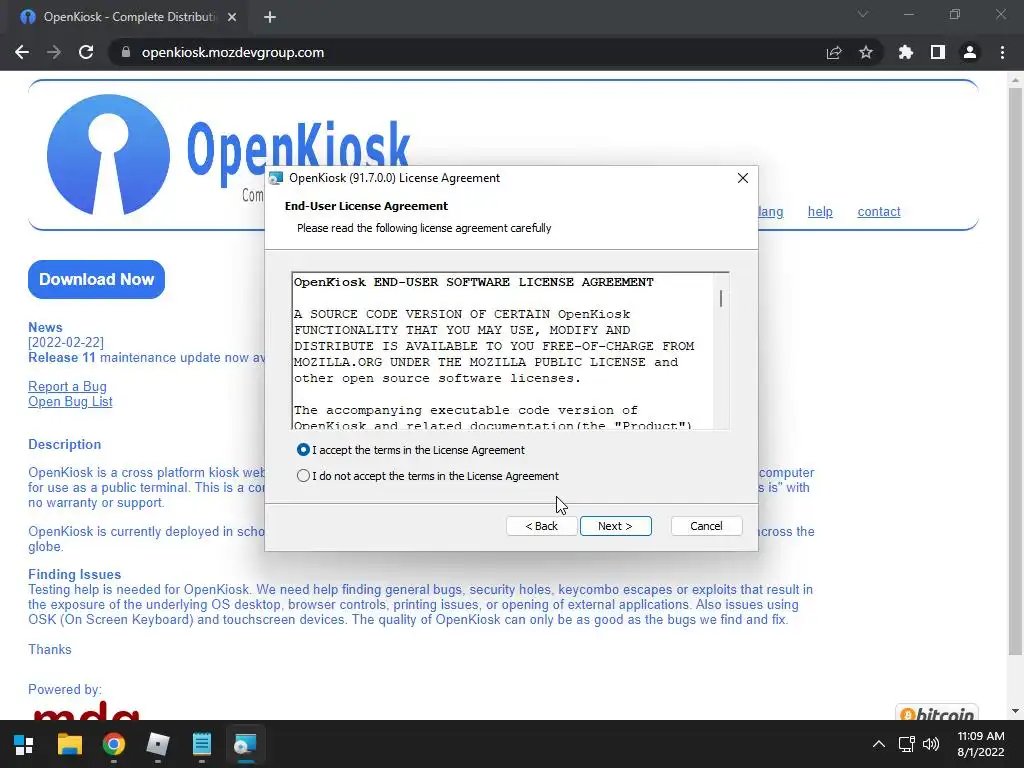Close the OpenKiosk browser tab
This screenshot has height=768, width=1024.
pos(232,17)
